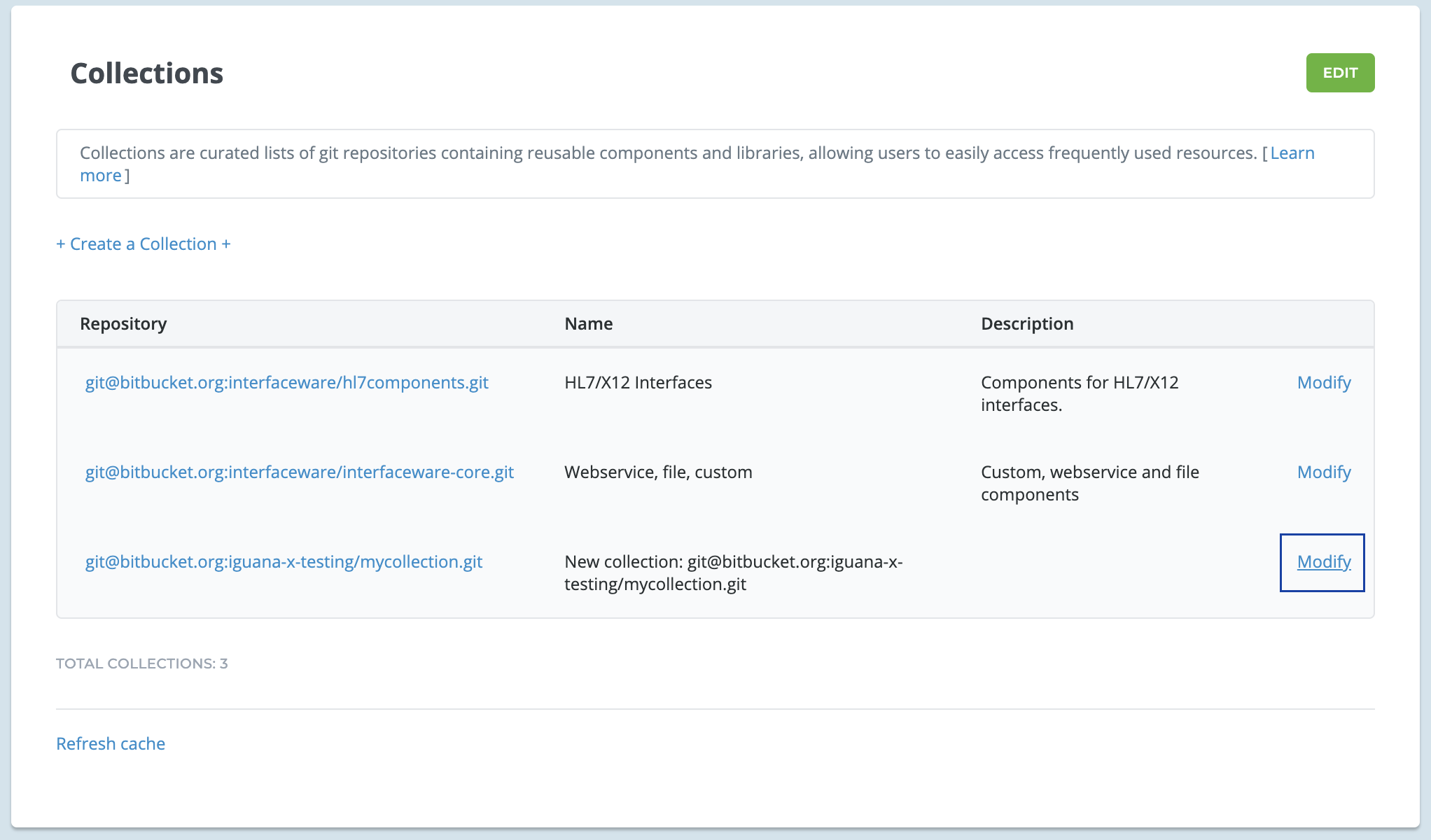Click the Webservice, file, custom name cell
This screenshot has width=1431, height=840.
(658, 472)
